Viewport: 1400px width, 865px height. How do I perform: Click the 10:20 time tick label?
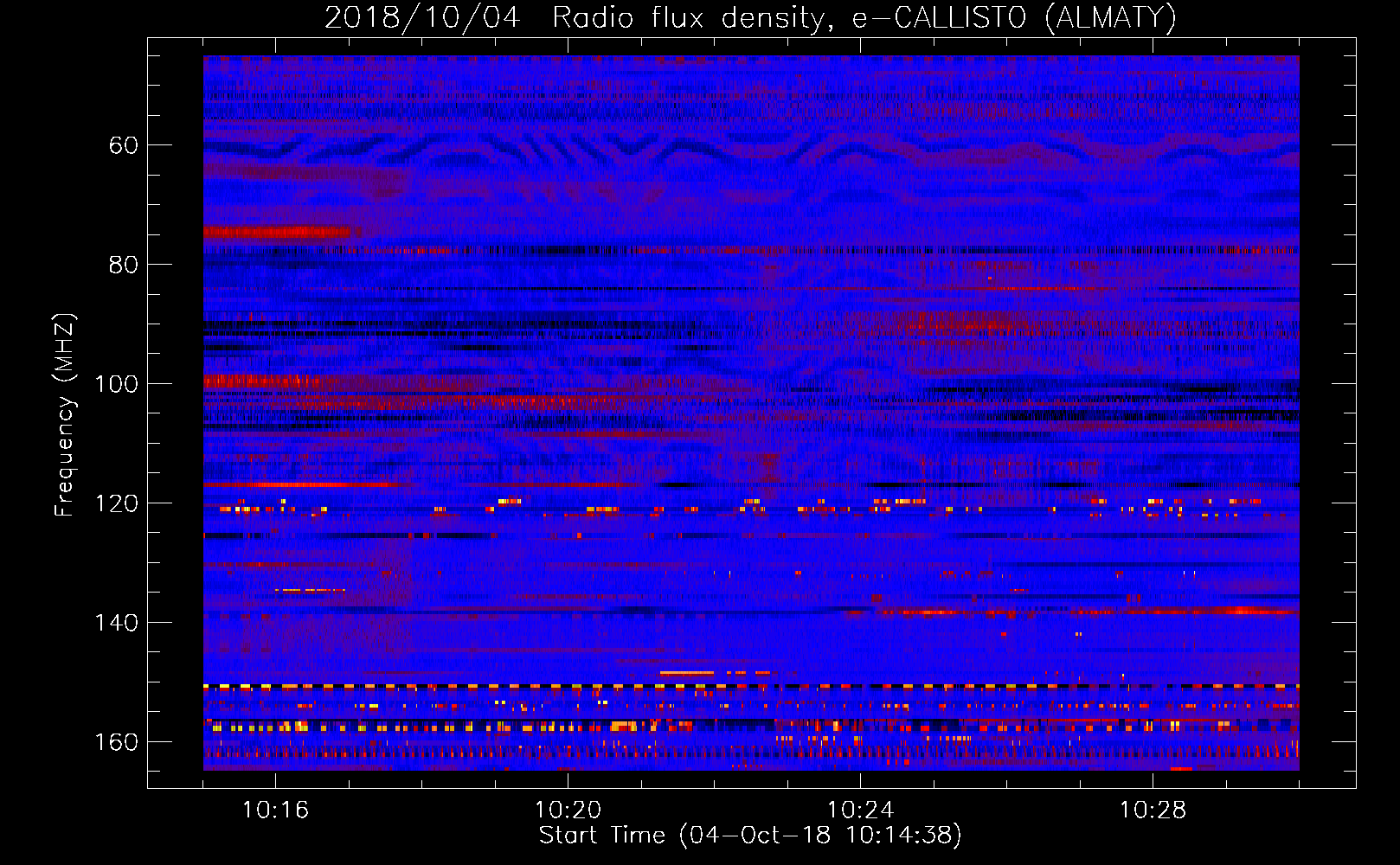tap(568, 810)
